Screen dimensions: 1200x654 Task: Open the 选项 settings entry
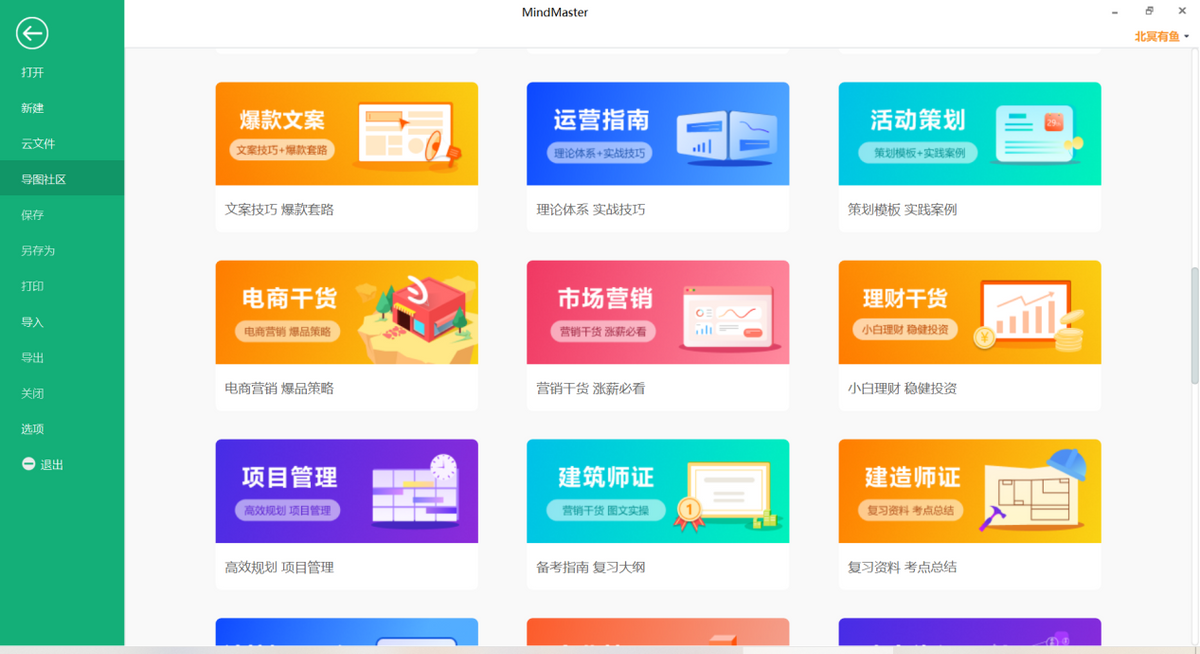(x=31, y=428)
